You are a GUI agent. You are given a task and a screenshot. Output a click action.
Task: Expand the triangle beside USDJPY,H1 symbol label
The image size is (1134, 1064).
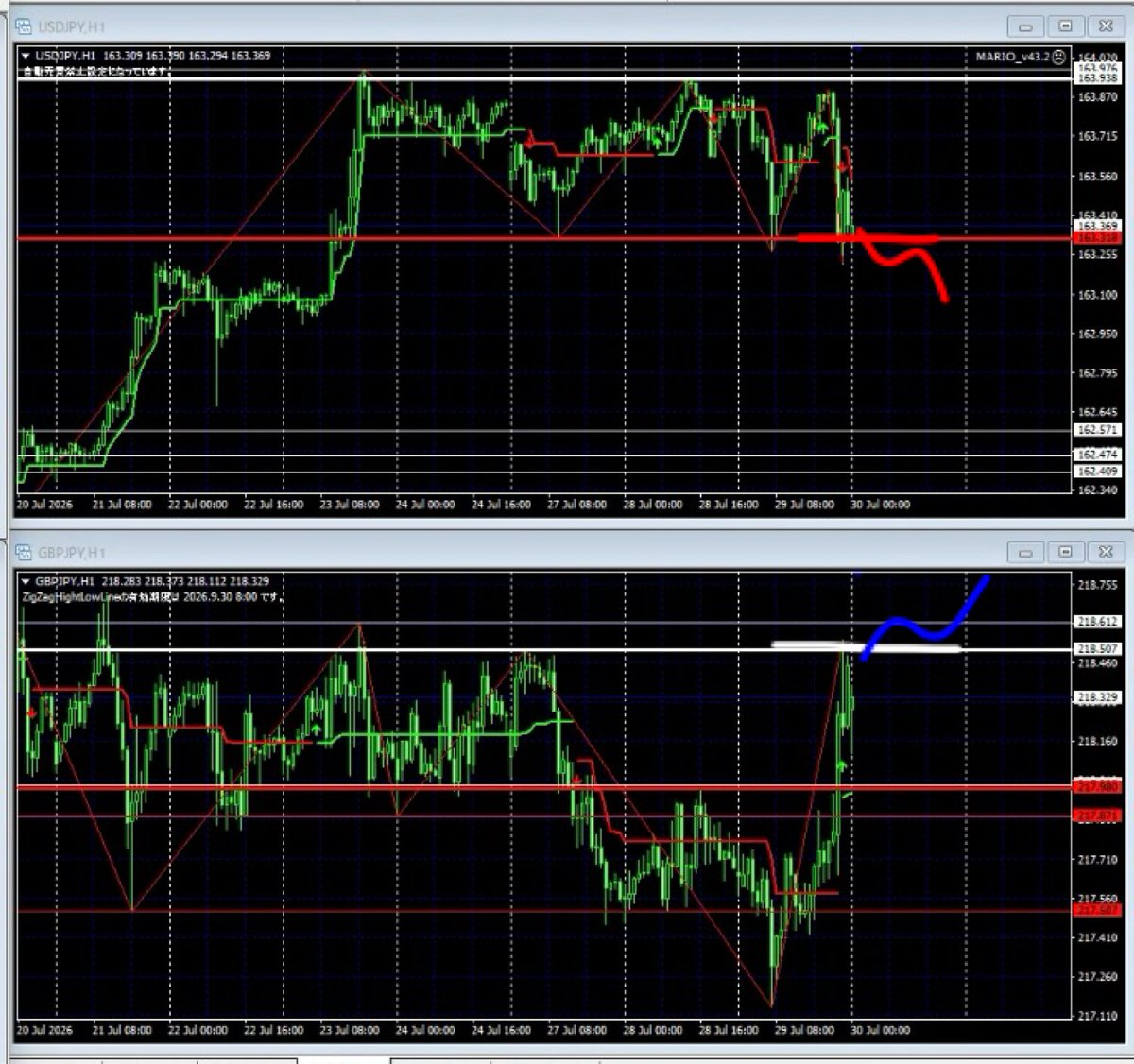[x=26, y=57]
